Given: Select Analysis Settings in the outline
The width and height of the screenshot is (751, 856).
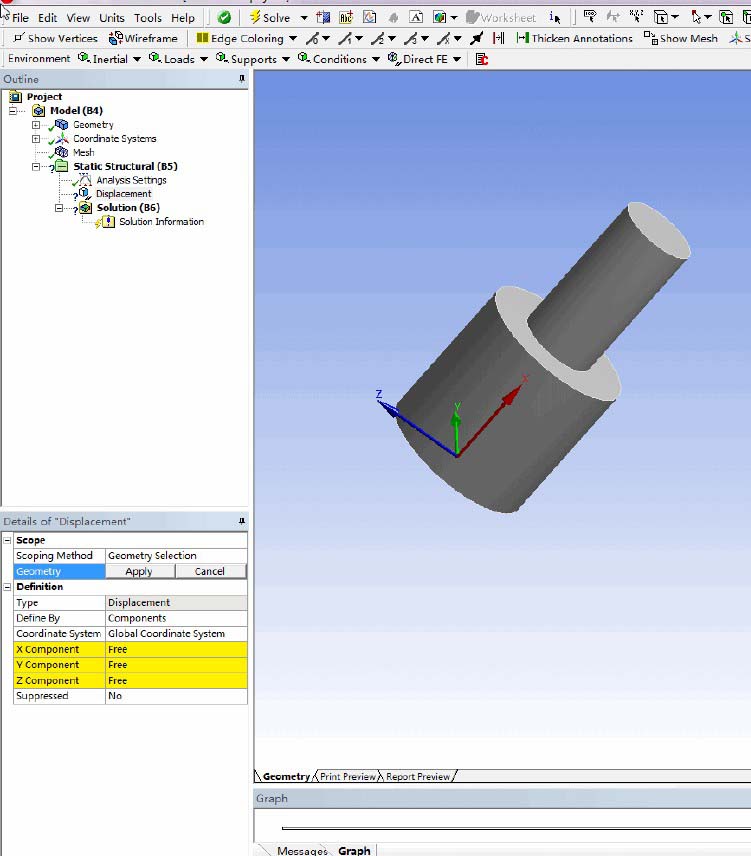Looking at the screenshot, I should pos(131,180).
